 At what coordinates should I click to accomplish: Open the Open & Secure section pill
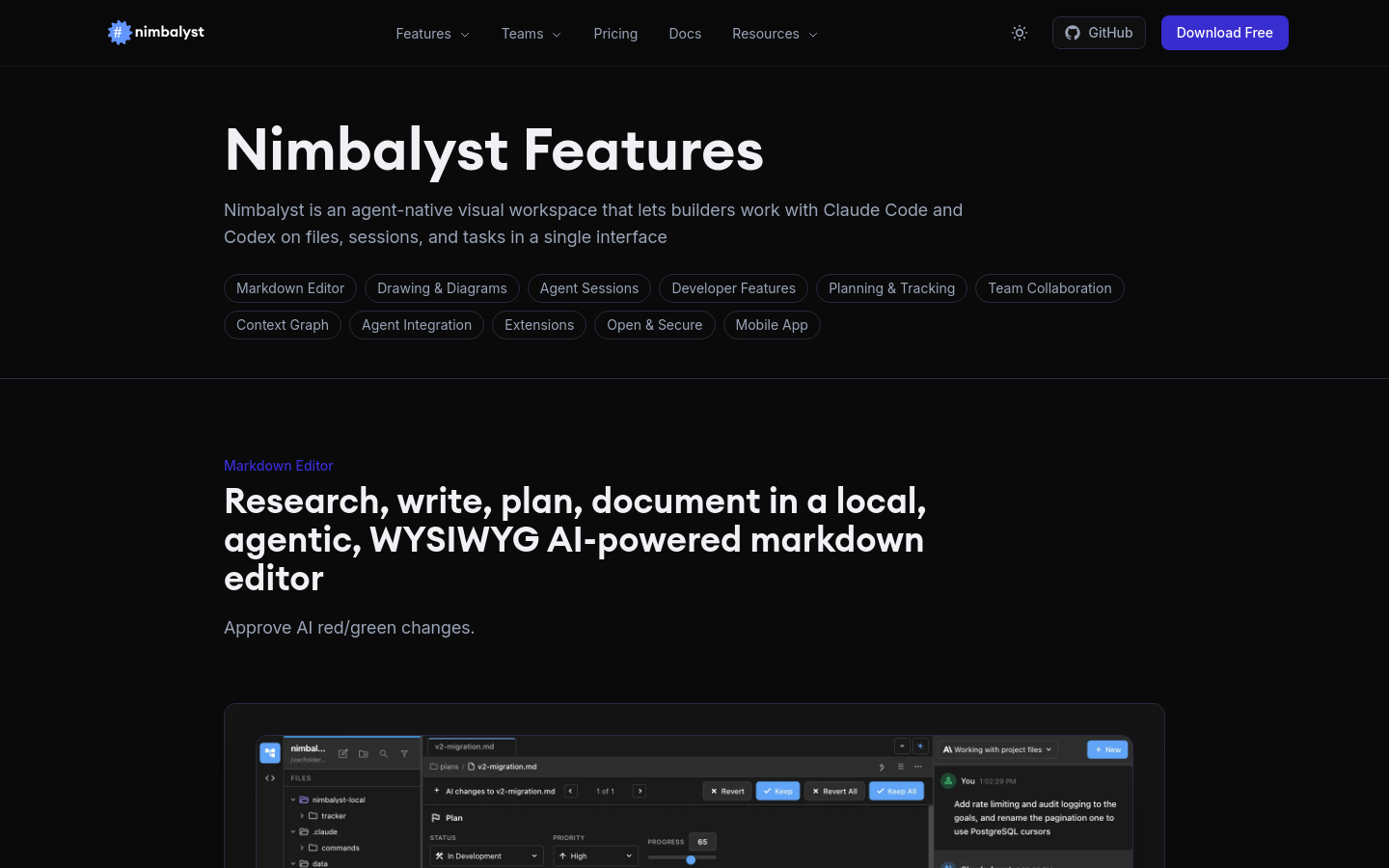click(655, 325)
